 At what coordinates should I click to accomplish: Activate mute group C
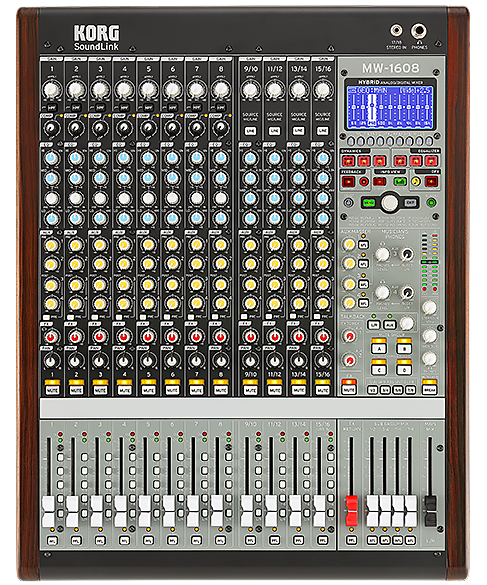click(x=379, y=369)
